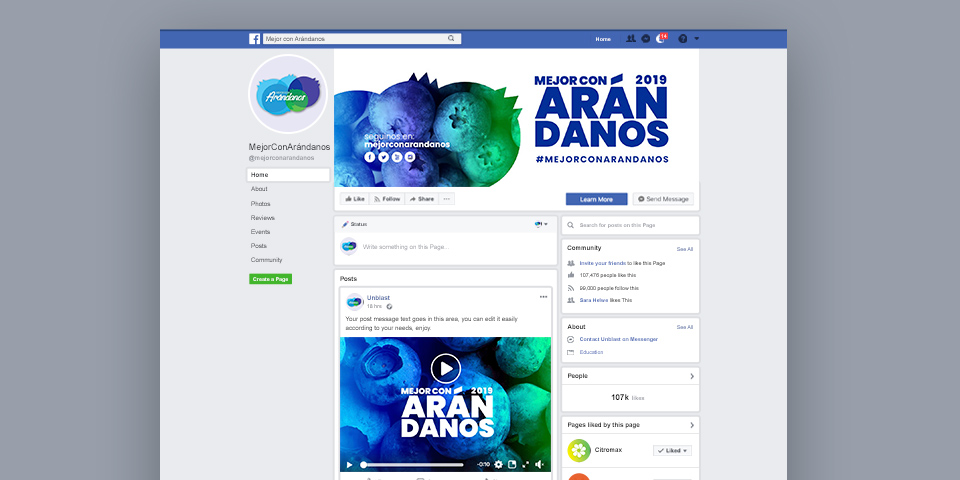Click small play icon in video controls
This screenshot has height=480, width=960.
(350, 465)
